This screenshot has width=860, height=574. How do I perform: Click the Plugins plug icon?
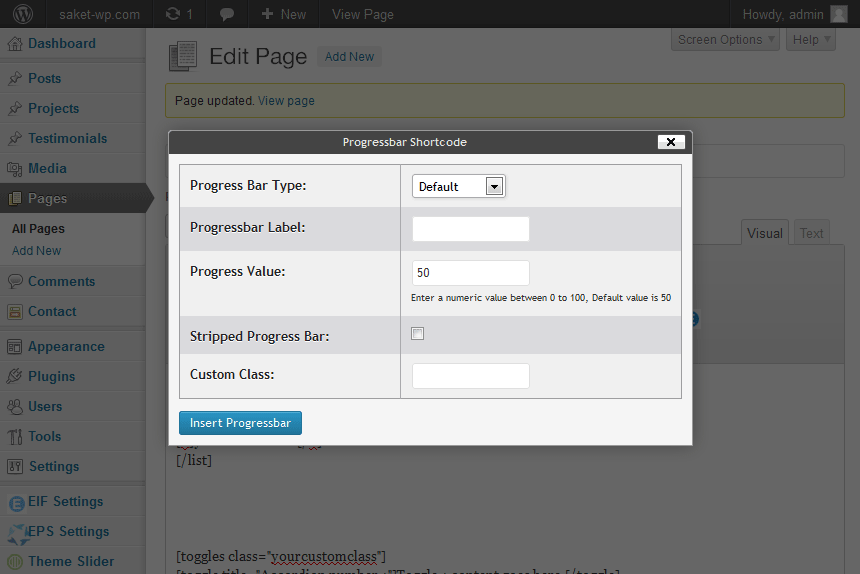click(x=15, y=377)
